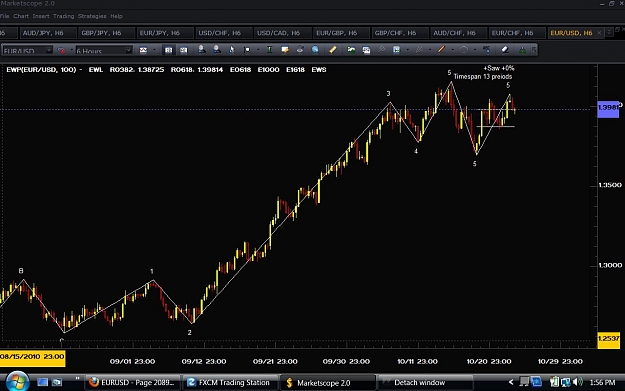Click the blue globe icon
625x391 pixels.
coord(315,49)
